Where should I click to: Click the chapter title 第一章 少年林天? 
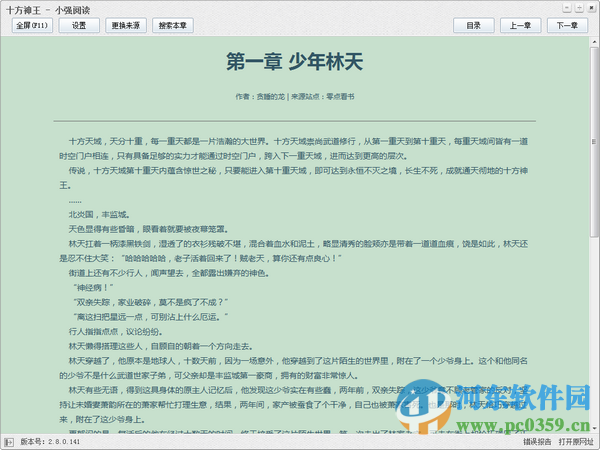pos(294,62)
